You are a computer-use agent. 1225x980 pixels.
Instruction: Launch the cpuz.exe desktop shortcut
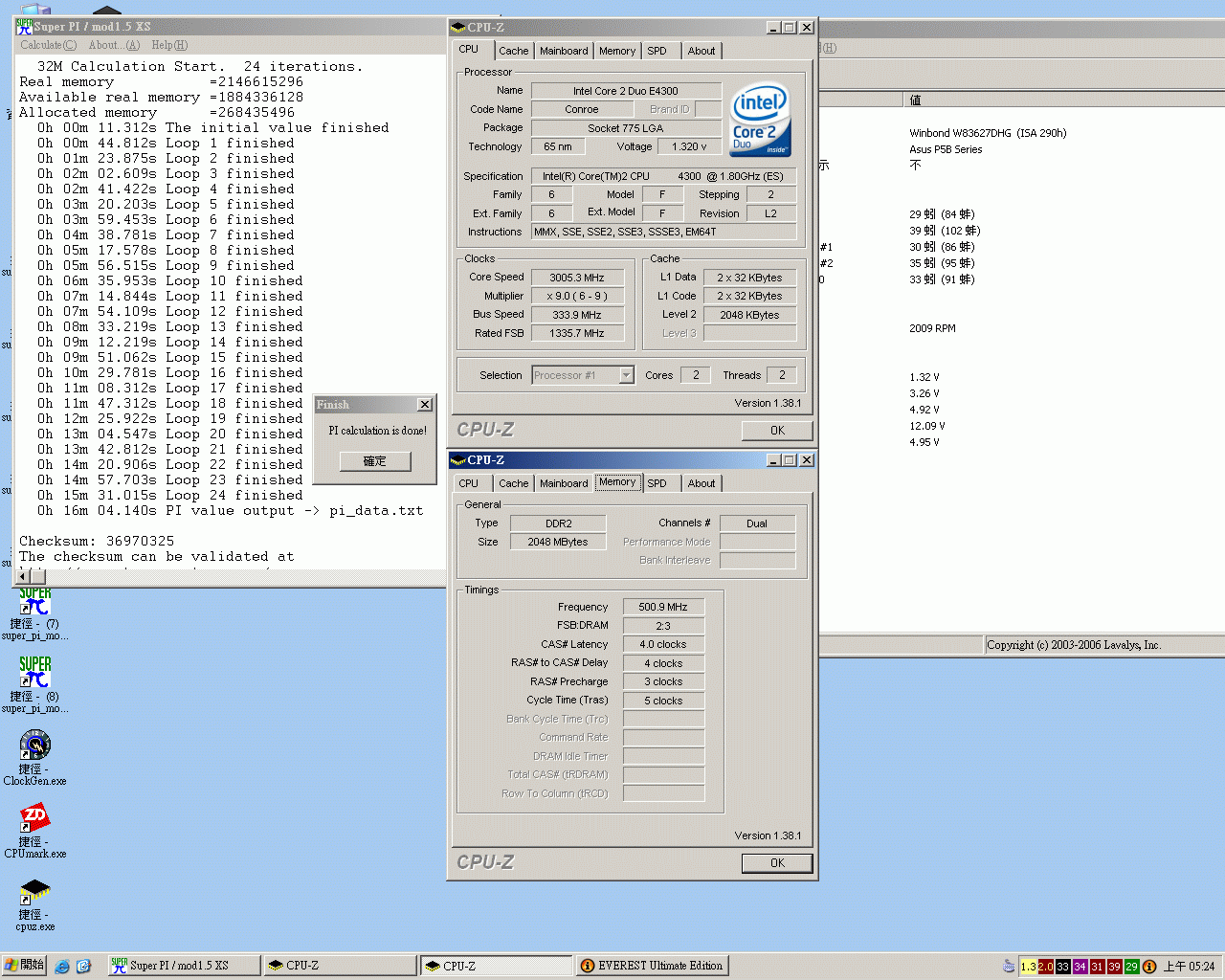35,904
